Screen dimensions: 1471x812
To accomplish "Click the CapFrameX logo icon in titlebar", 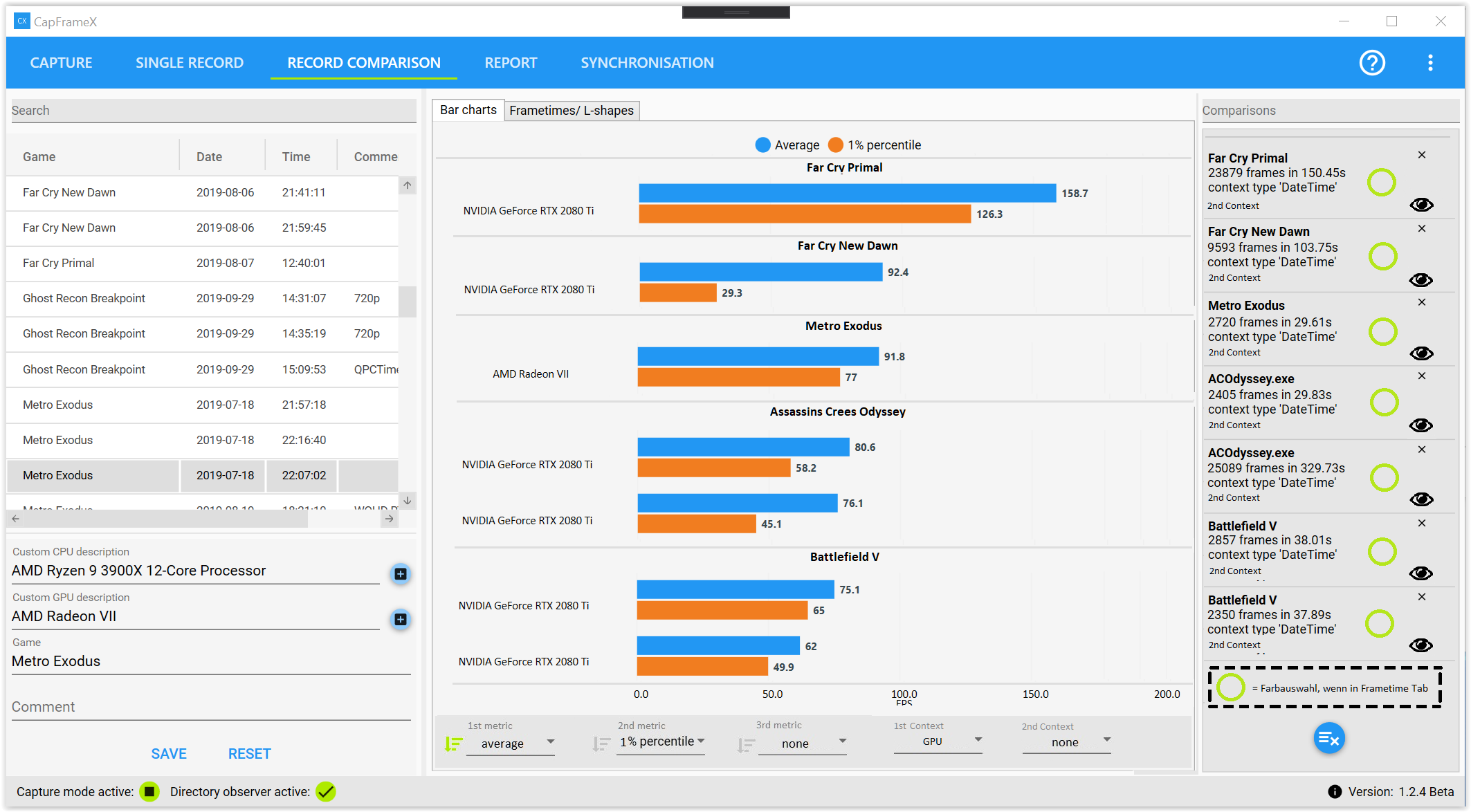I will 21,21.
